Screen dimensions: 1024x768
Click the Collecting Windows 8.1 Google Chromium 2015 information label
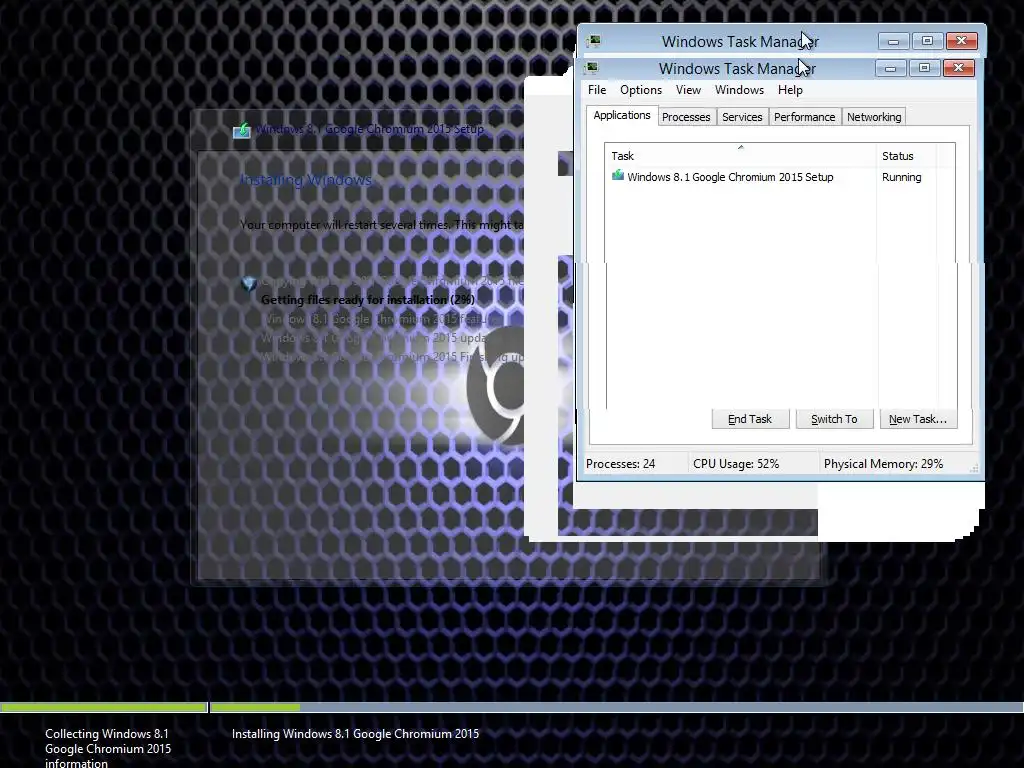[108, 748]
